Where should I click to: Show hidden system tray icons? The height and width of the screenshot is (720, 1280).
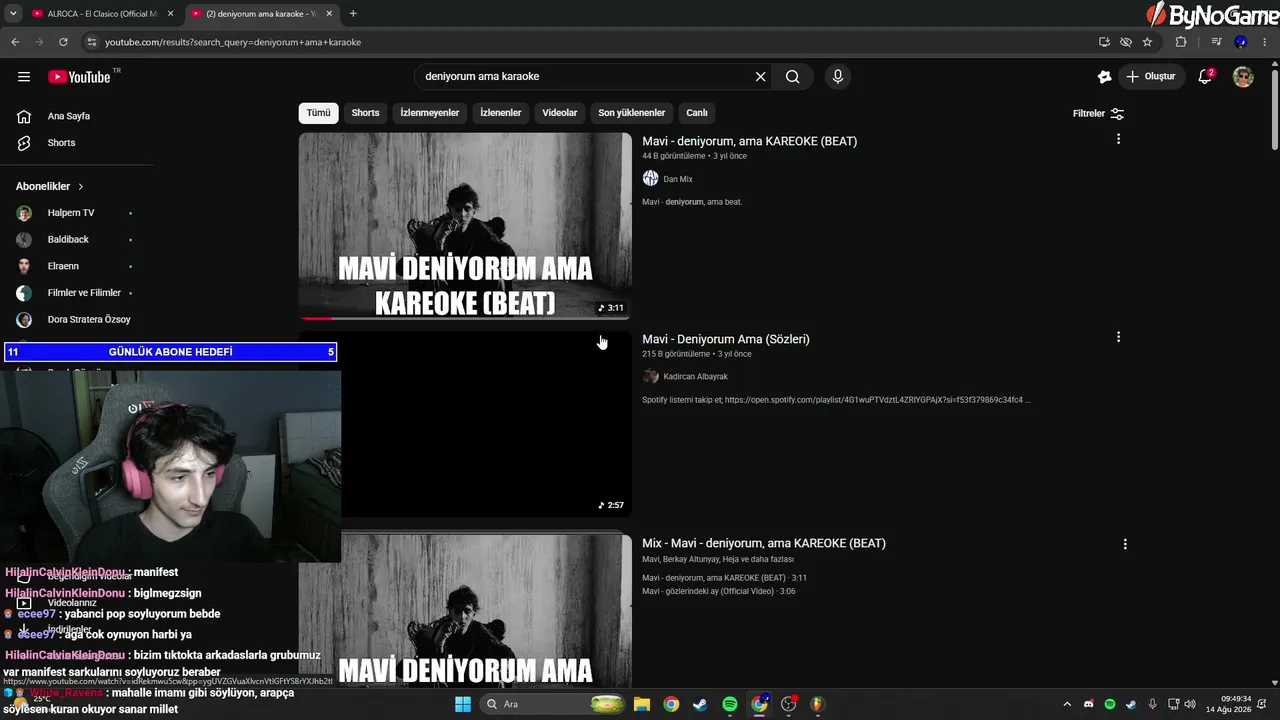coord(1066,704)
